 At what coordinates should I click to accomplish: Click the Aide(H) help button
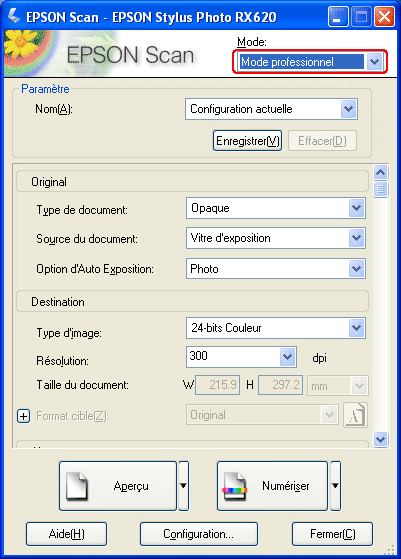point(66,534)
